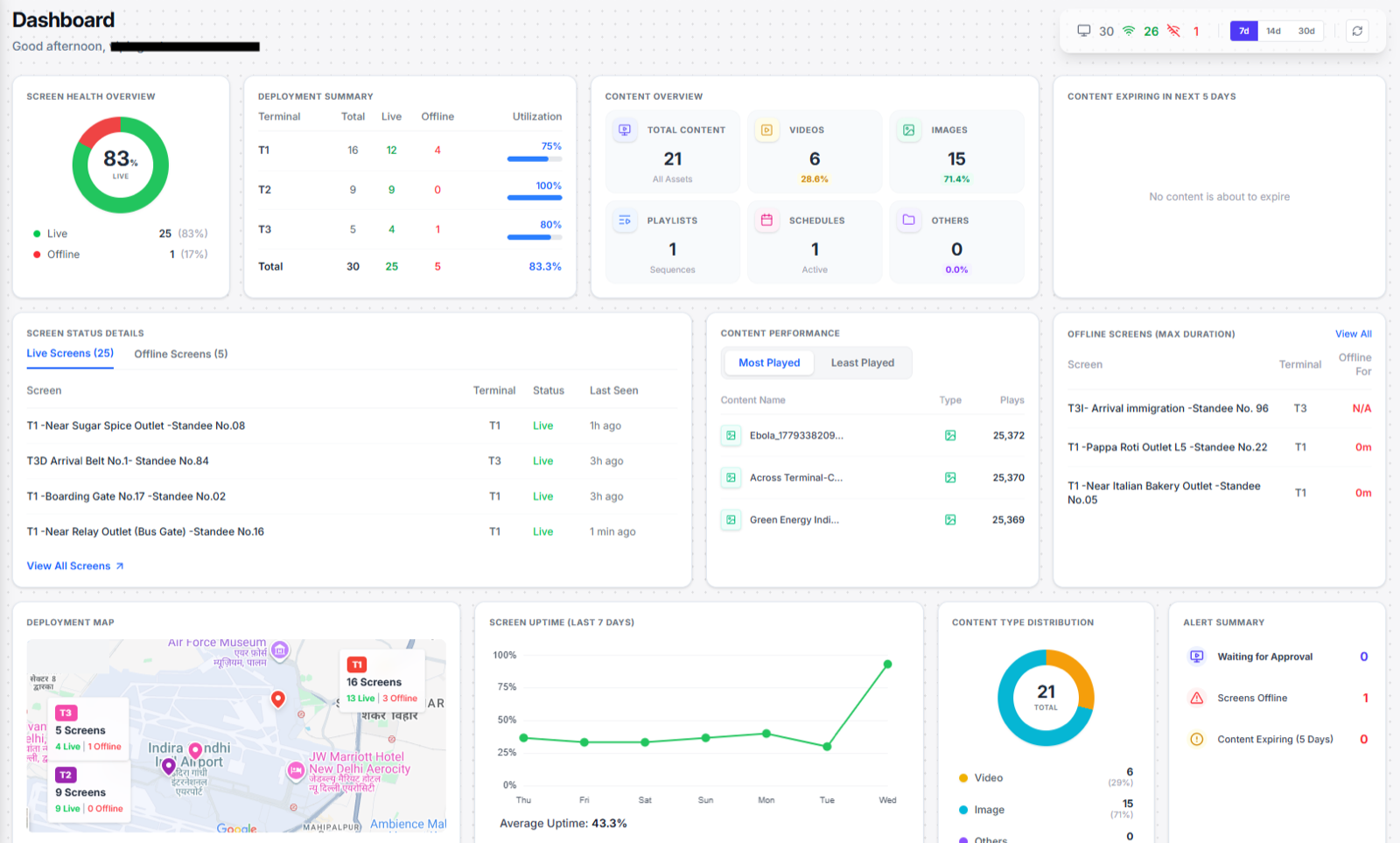Viewport: 1400px width, 843px height.
Task: Click the Others folder icon
Action: pos(909,221)
